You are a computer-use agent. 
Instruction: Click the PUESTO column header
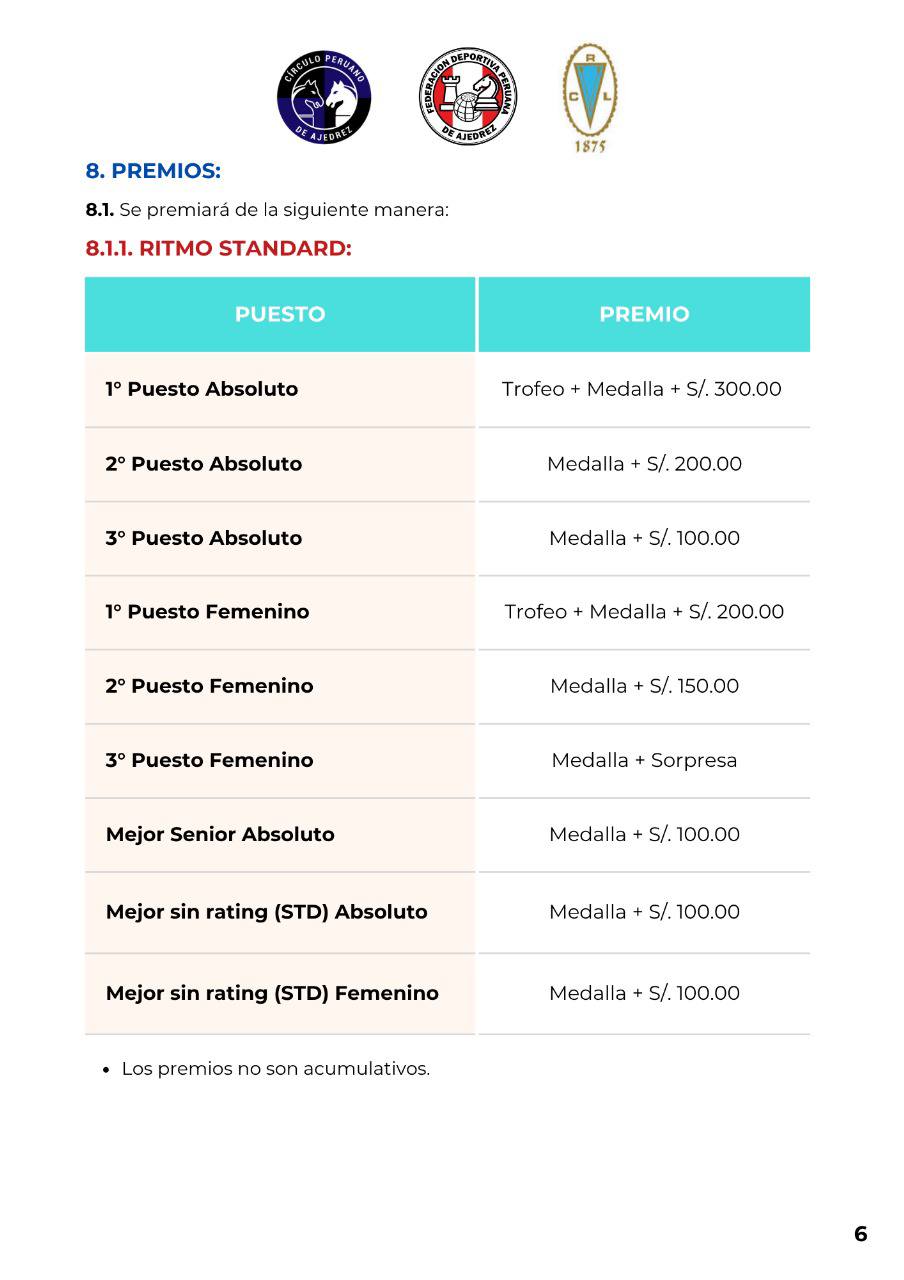[x=280, y=314]
